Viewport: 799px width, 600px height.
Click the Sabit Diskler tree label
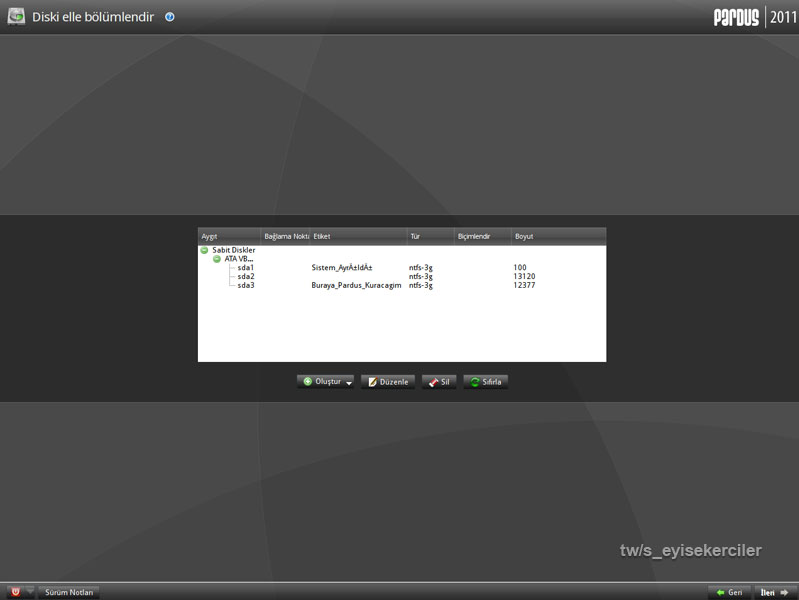click(234, 250)
